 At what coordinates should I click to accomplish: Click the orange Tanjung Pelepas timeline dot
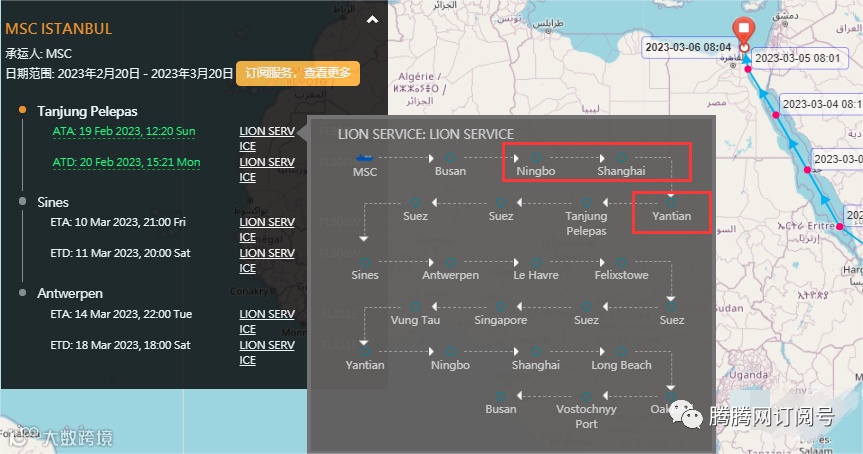[23, 110]
